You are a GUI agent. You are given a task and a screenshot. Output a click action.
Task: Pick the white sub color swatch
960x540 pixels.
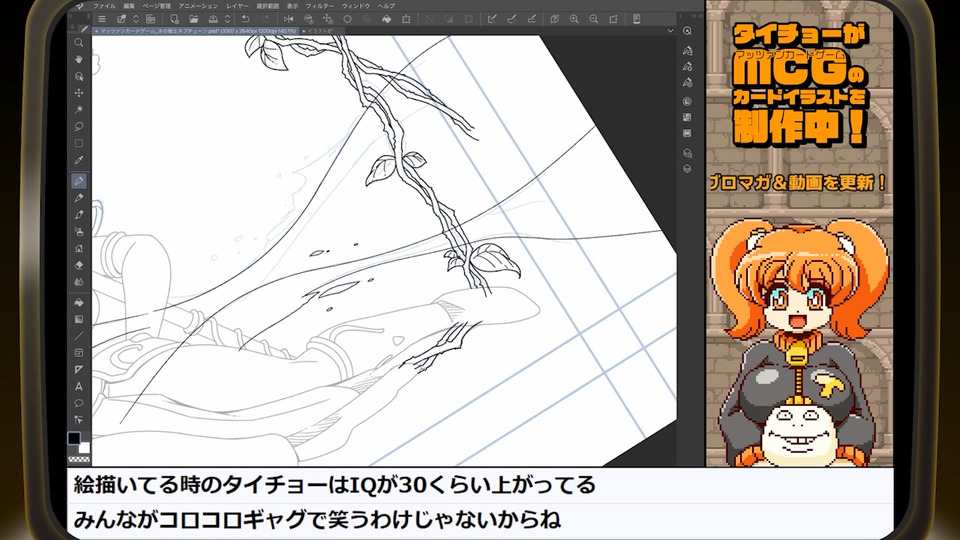coord(84,448)
